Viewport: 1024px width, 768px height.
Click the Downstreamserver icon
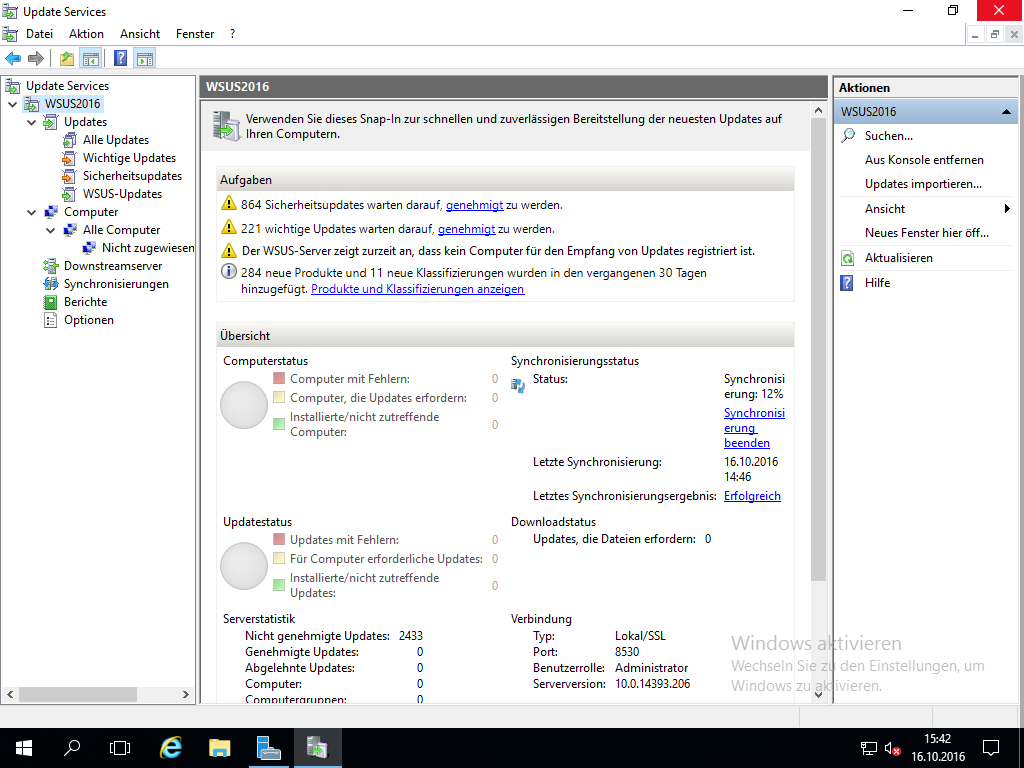(x=50, y=266)
